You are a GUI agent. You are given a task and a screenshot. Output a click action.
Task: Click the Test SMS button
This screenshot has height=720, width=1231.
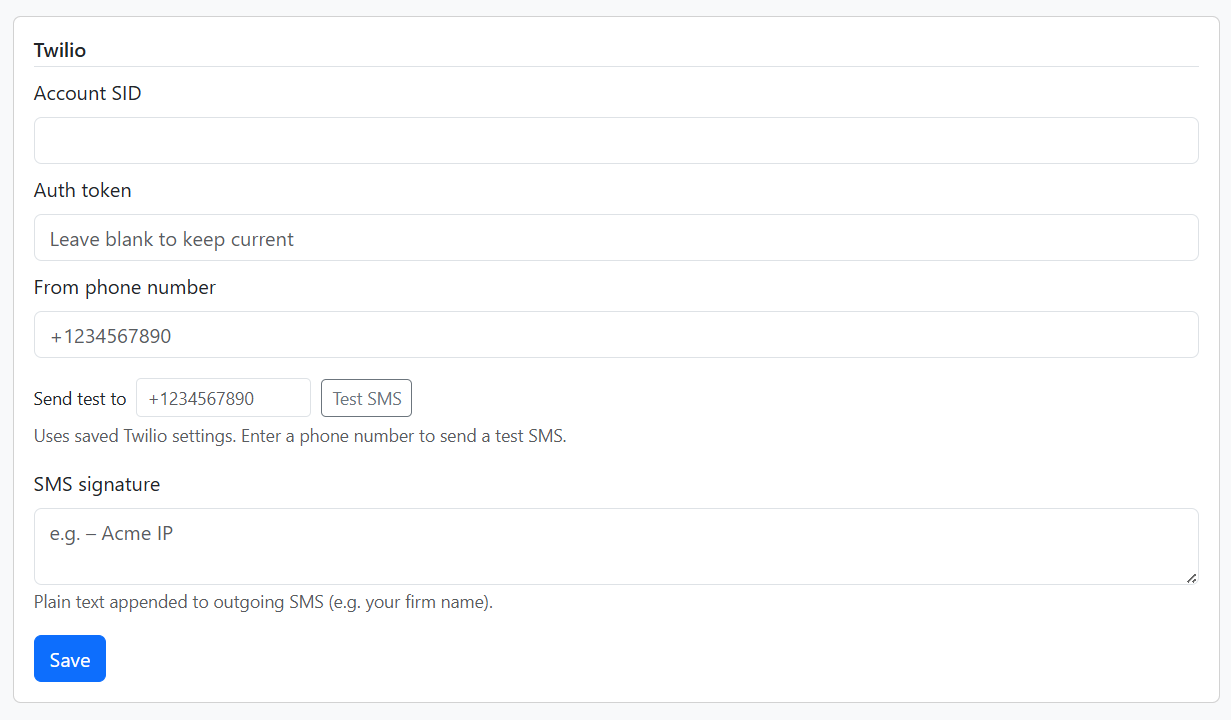coord(366,398)
